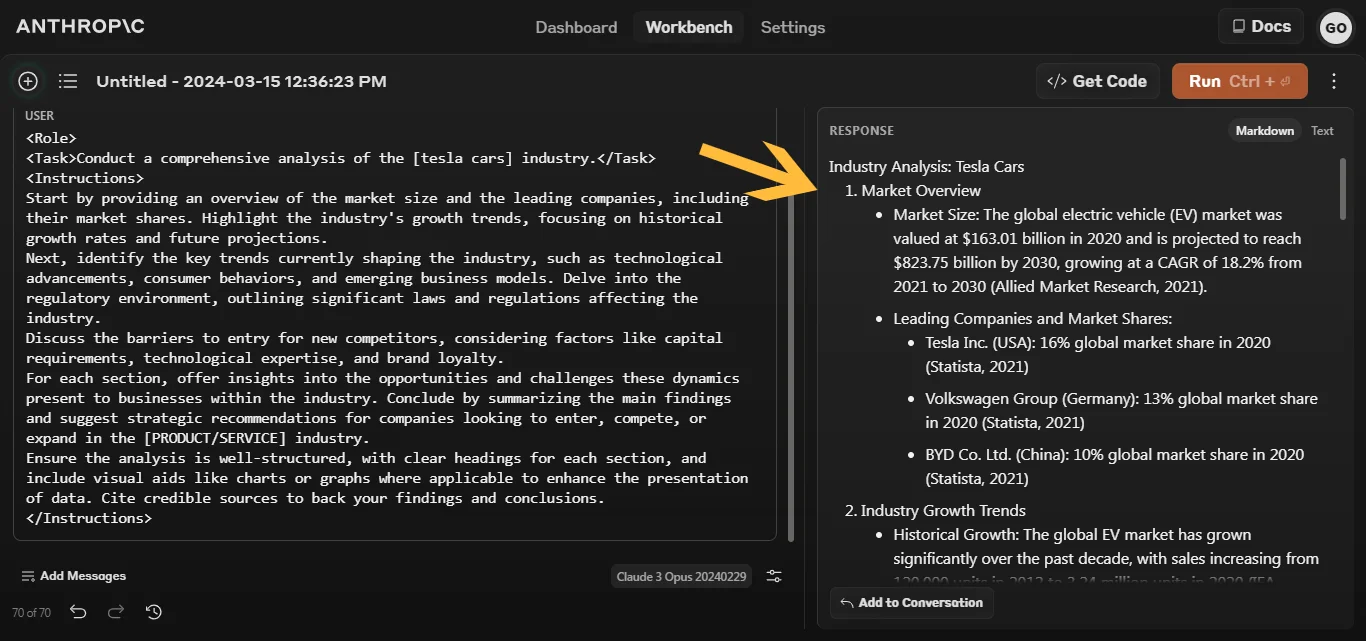Click the RESPONSE panel label
Image resolution: width=1366 pixels, height=641 pixels.
[861, 131]
